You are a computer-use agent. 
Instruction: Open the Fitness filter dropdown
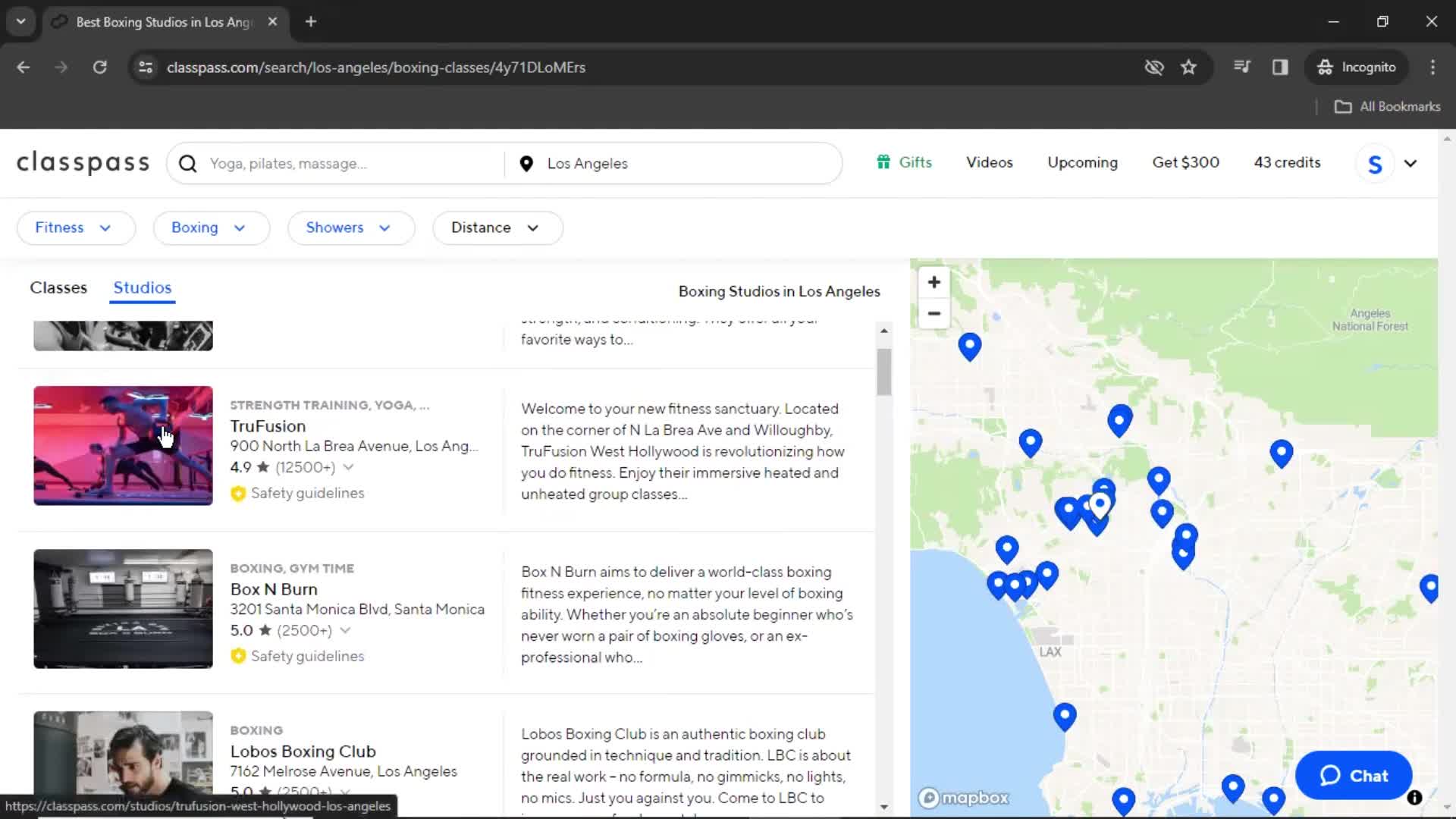tap(76, 228)
